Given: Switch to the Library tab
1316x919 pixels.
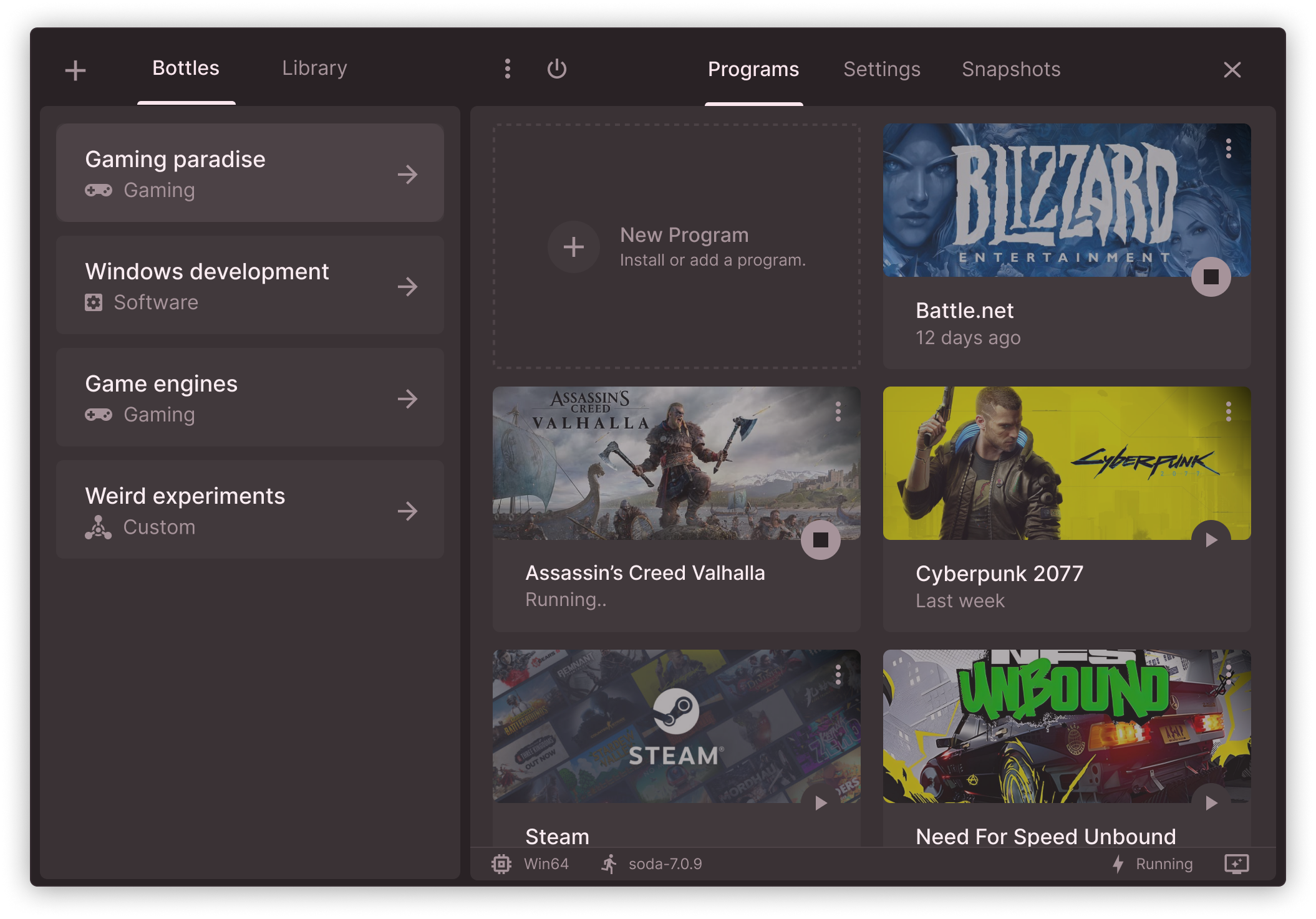Looking at the screenshot, I should 314,68.
